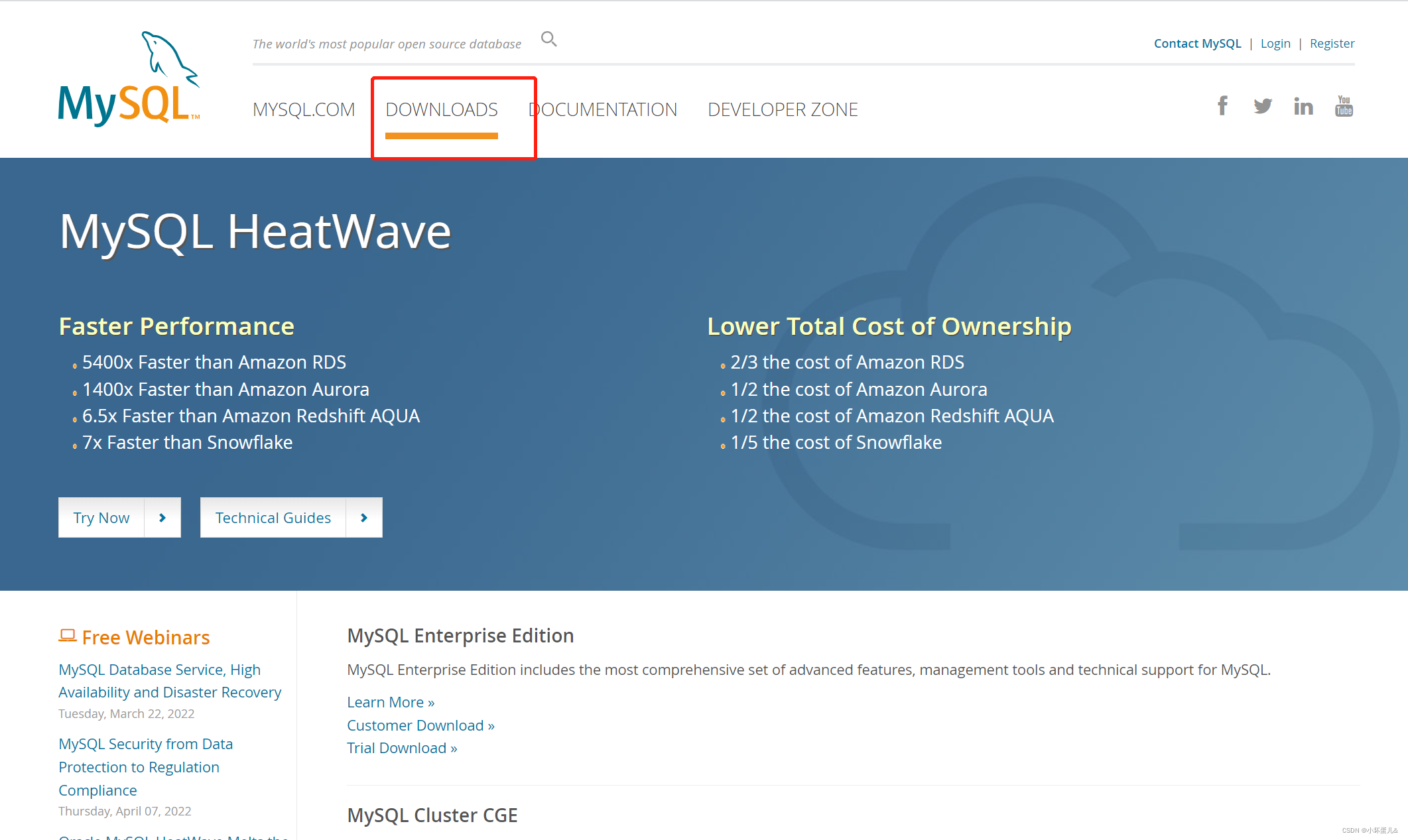This screenshot has width=1408, height=840.
Task: Go to the MYSQL.COM tab
Action: [304, 109]
